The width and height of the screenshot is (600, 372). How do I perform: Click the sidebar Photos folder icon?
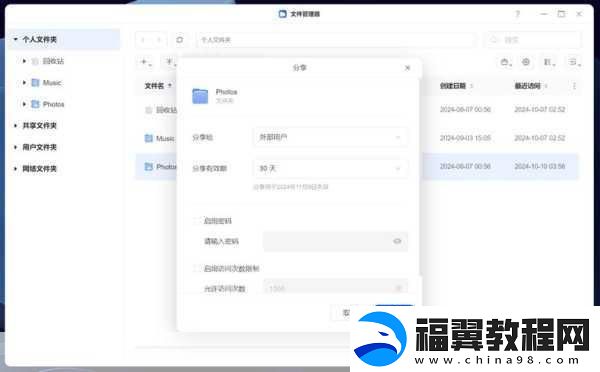pos(35,104)
